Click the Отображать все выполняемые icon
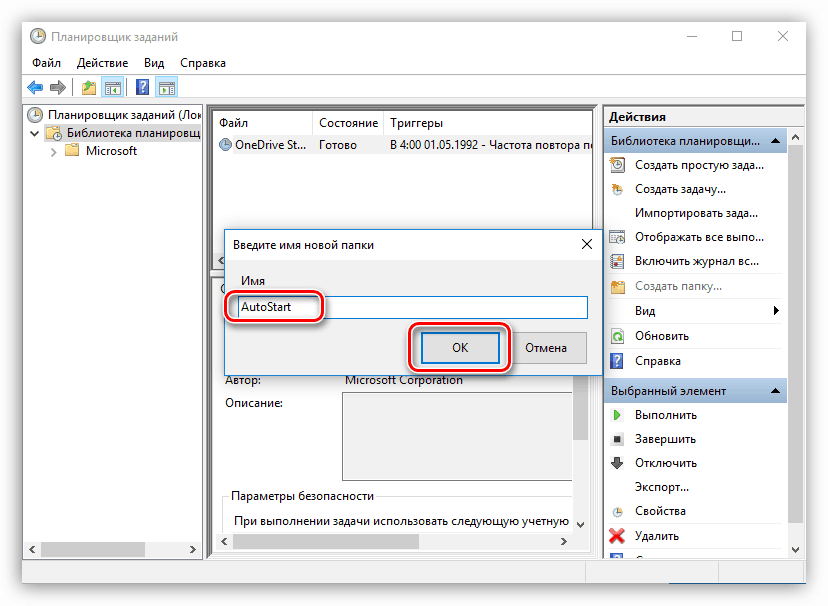Viewport: 828px width, 606px height. point(617,237)
